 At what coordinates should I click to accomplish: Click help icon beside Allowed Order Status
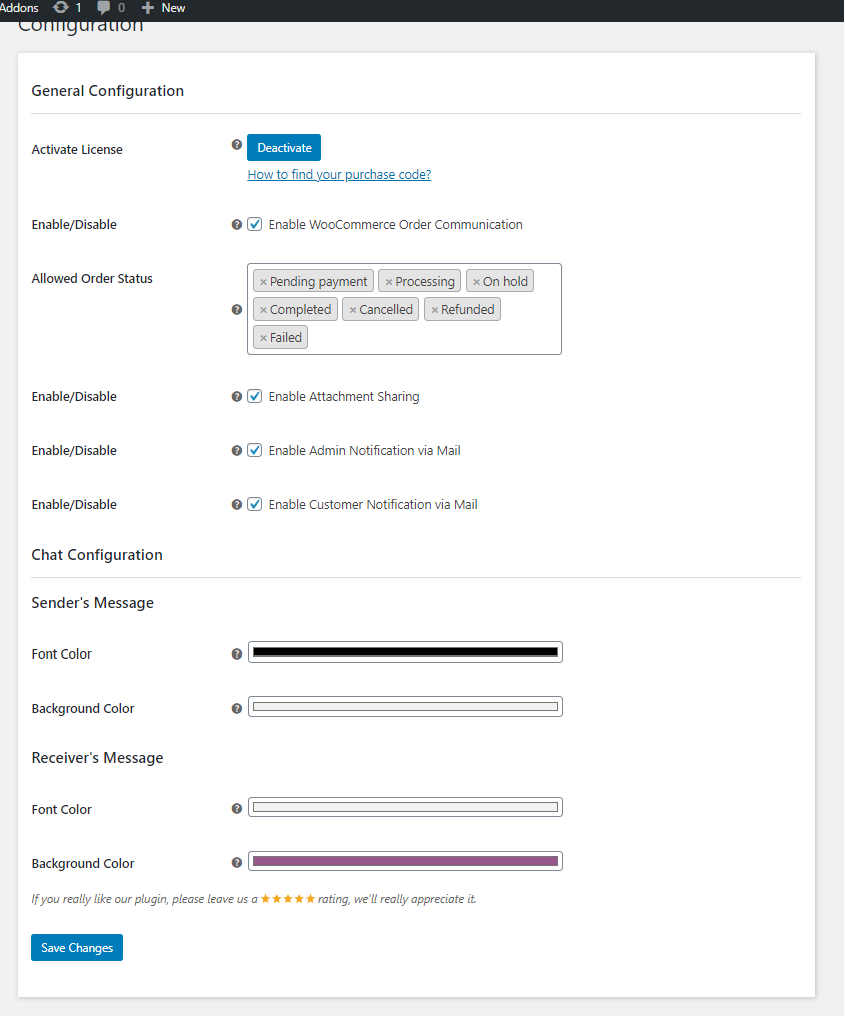click(237, 310)
